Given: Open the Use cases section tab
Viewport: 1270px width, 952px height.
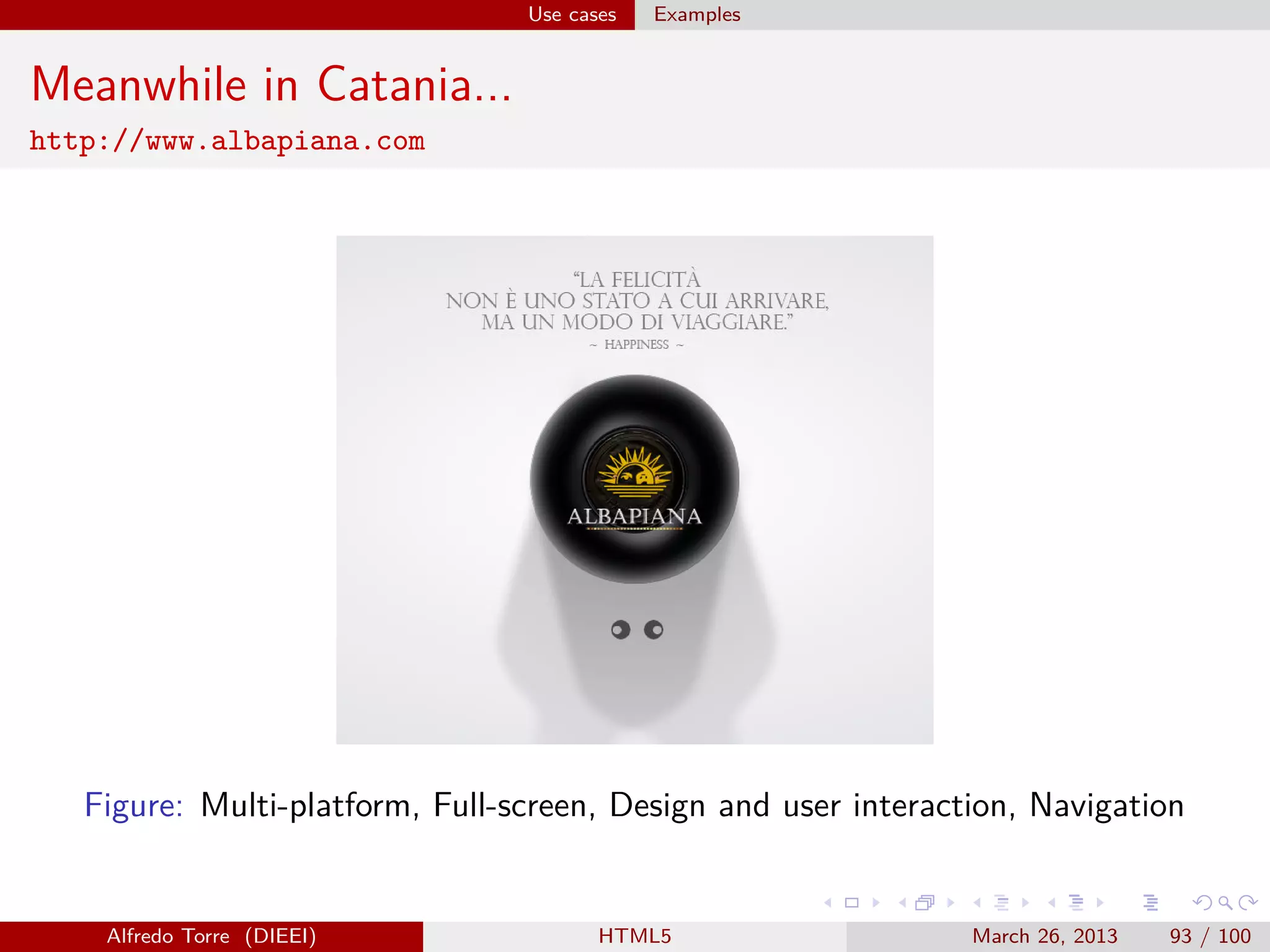Looking at the screenshot, I should pos(572,14).
